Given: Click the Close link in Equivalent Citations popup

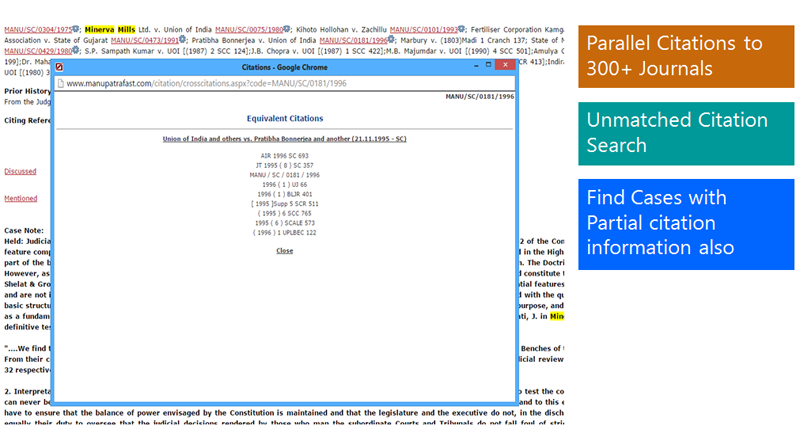Looking at the screenshot, I should pos(285,251).
